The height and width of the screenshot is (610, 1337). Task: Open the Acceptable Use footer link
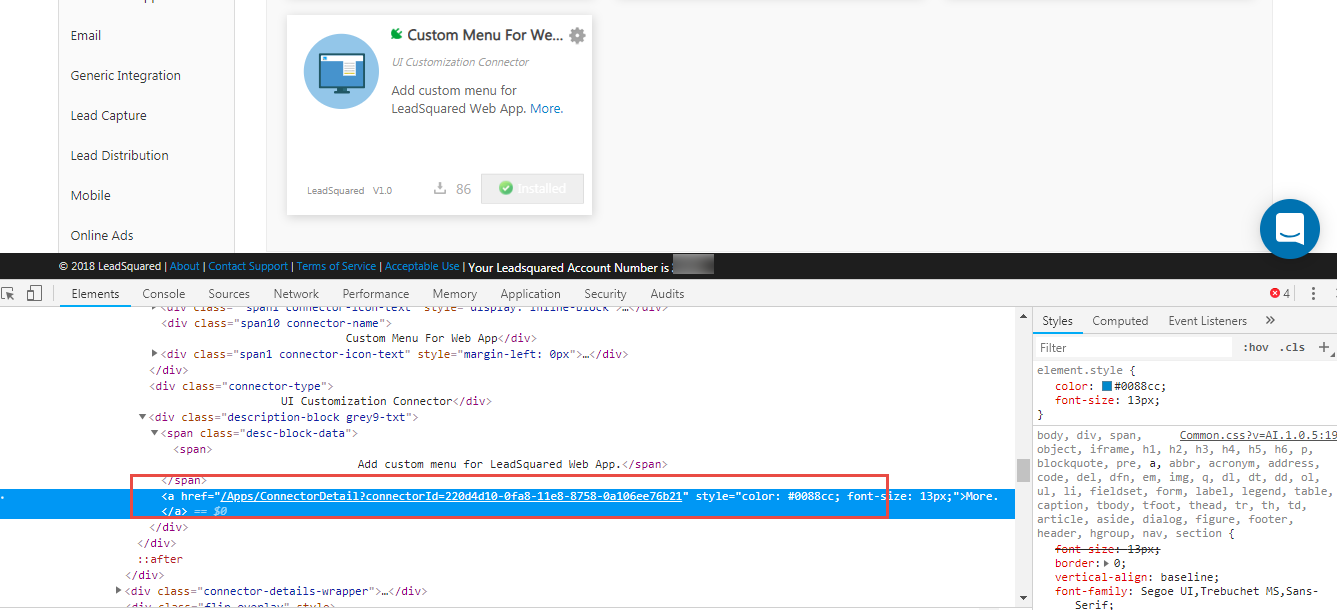(x=422, y=267)
